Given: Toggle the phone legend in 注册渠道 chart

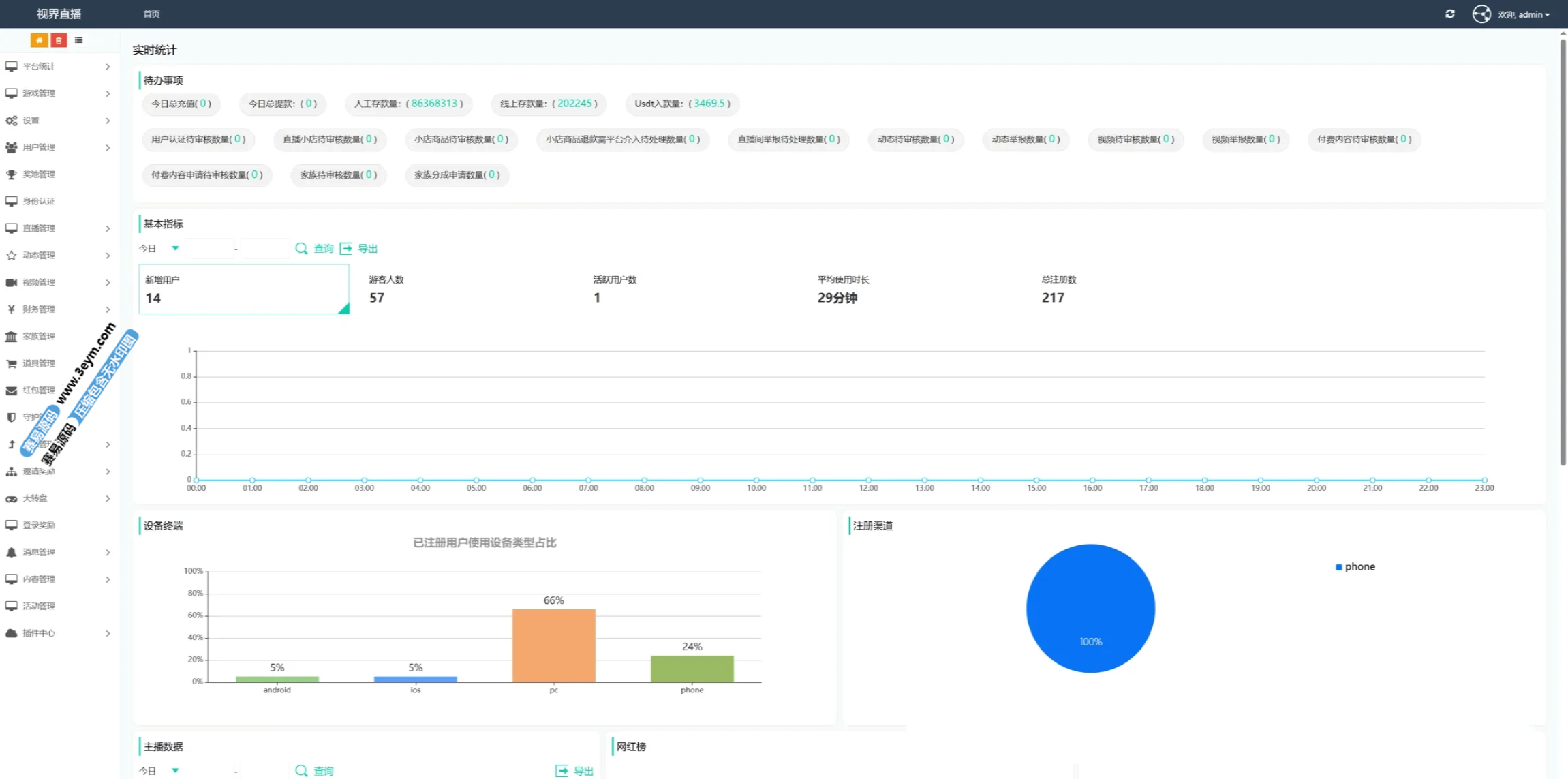Looking at the screenshot, I should (1355, 566).
